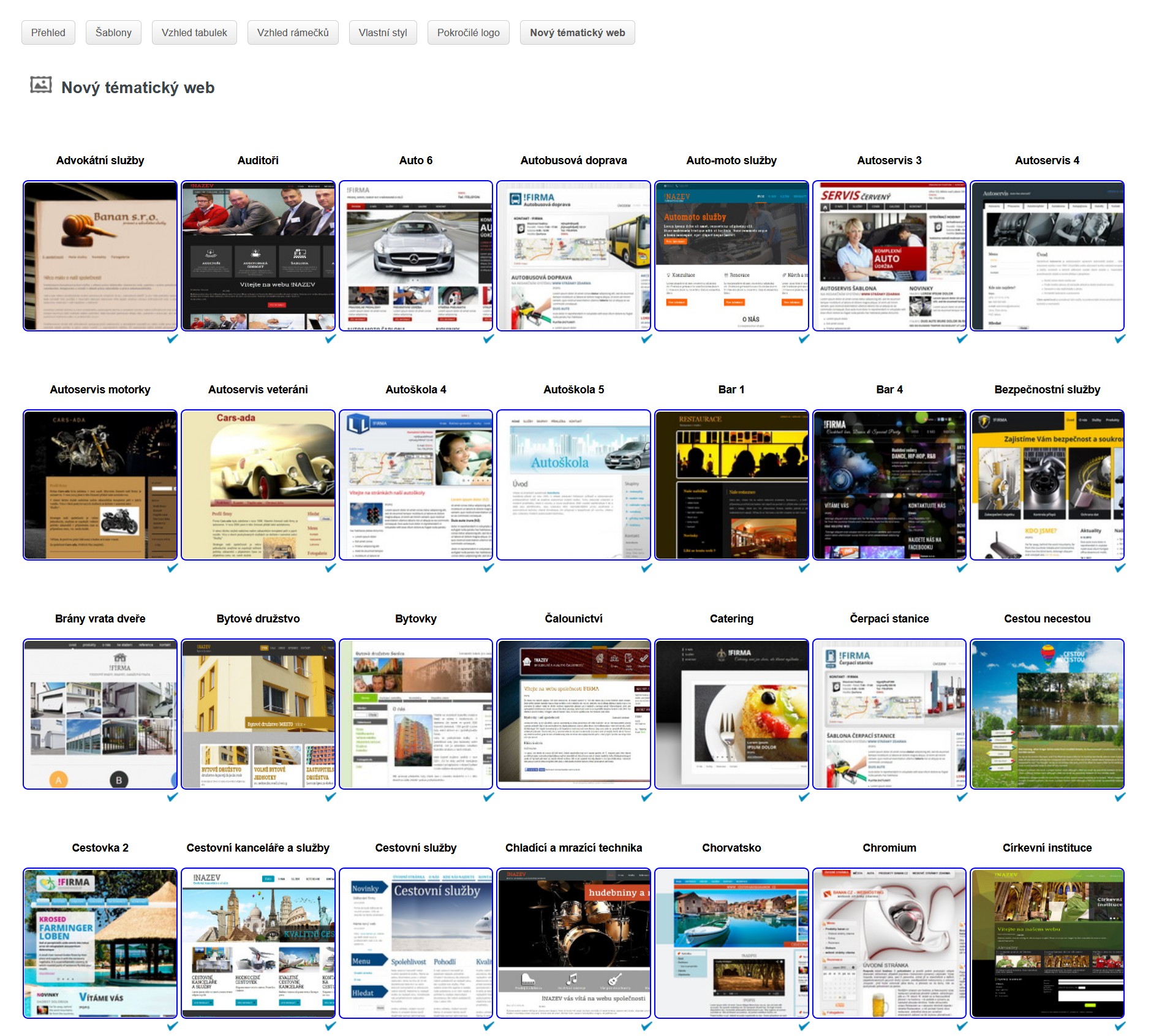Screen dimensions: 1151x1036
Task: Choose the Čalounictví template thumbnail
Action: tap(573, 714)
